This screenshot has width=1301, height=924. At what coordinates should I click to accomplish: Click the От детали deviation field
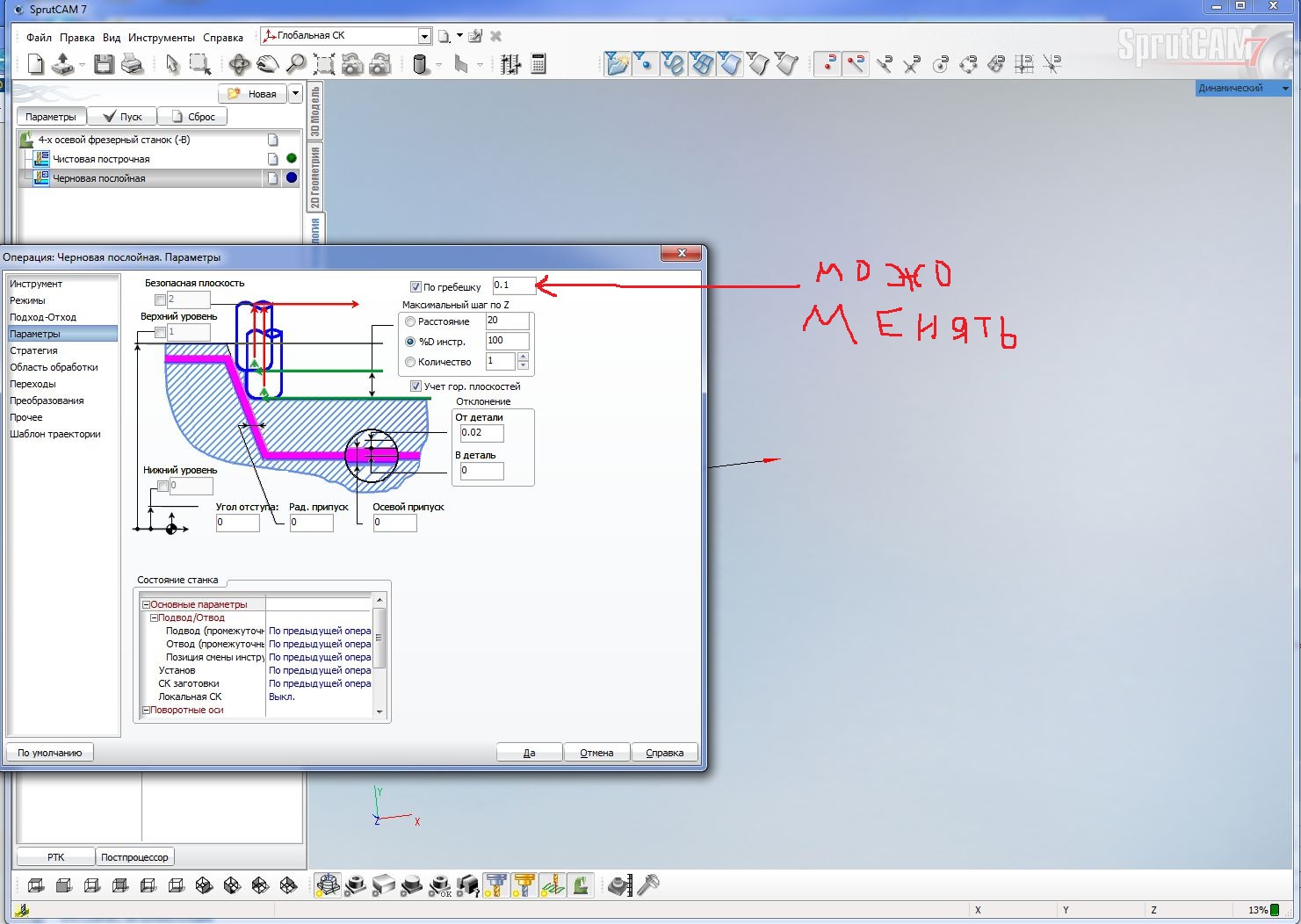pos(482,433)
